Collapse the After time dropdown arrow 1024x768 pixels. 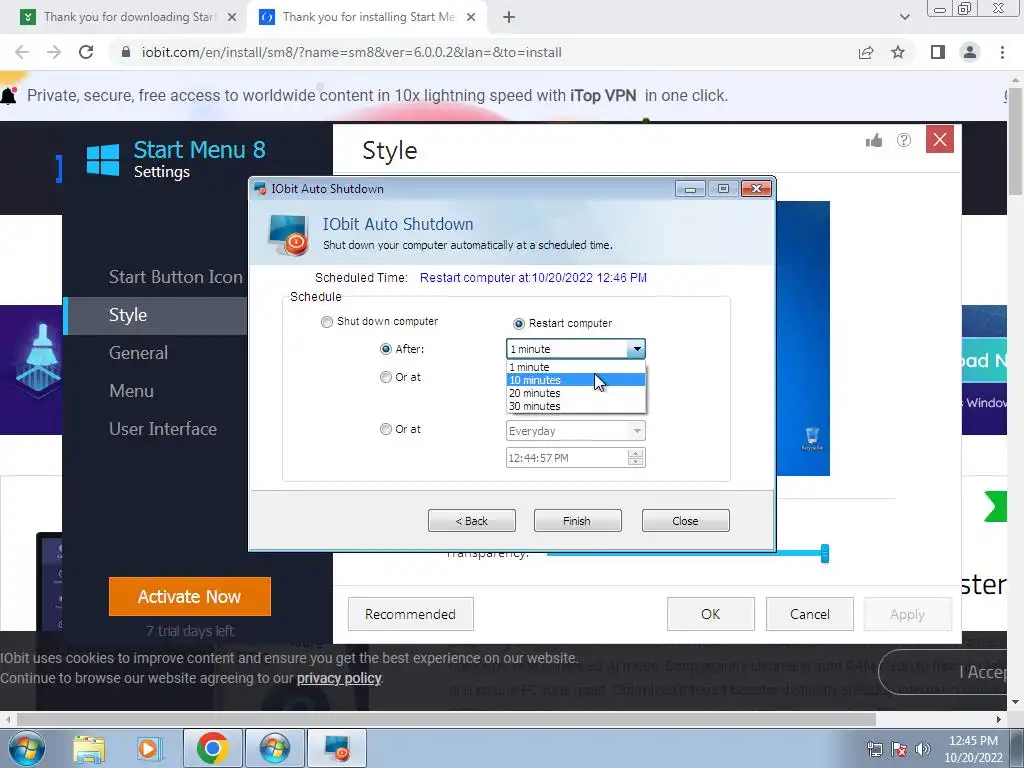637,349
